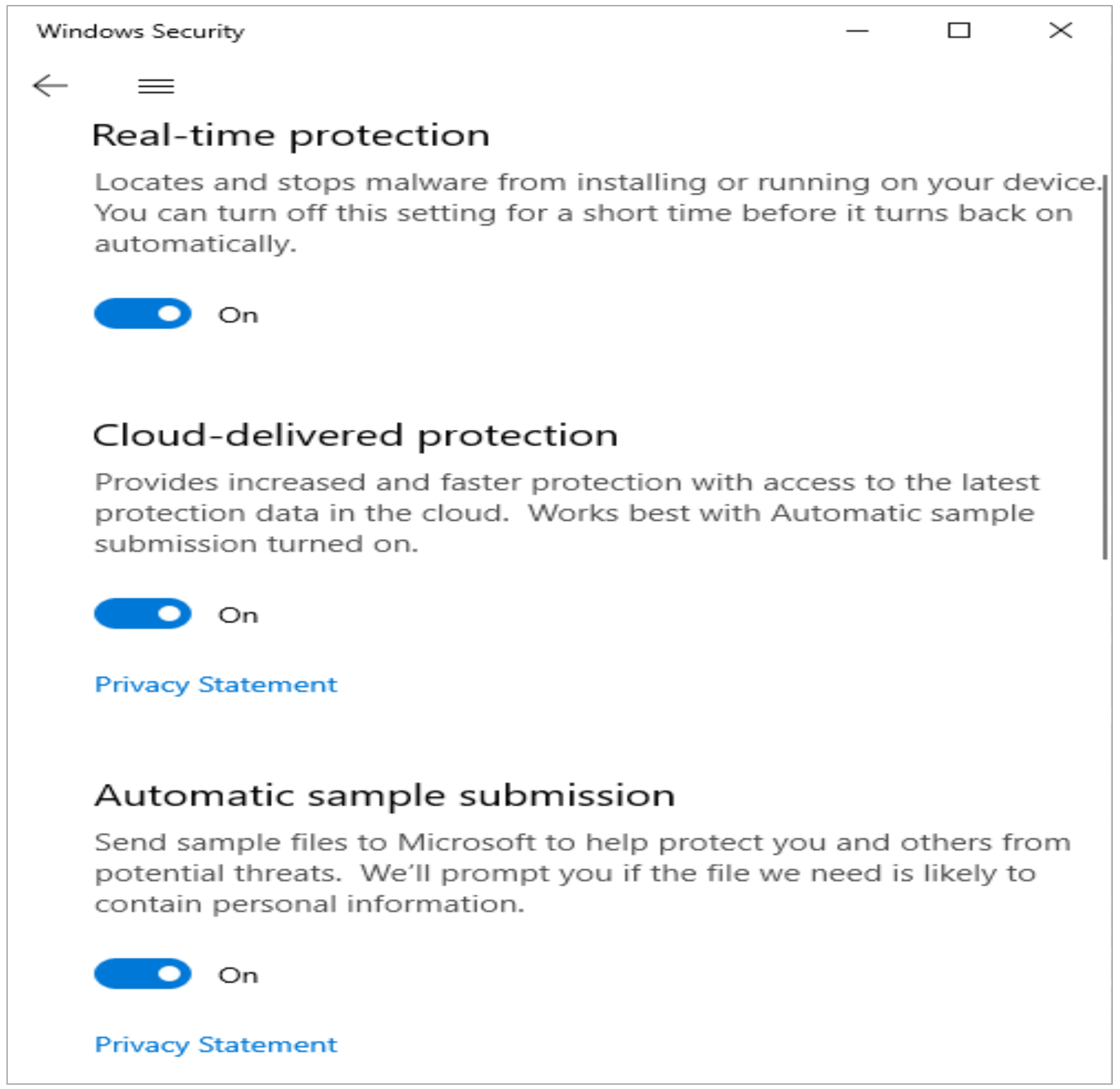The height and width of the screenshot is (1089, 1120).
Task: Go back using the back arrow
Action: point(50,86)
